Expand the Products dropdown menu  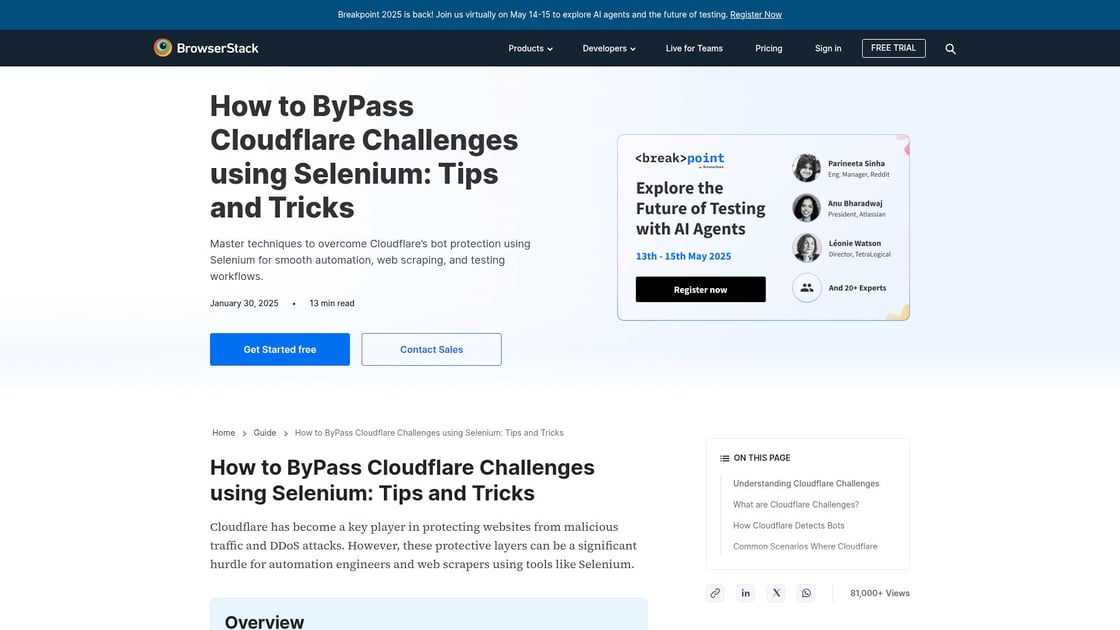click(x=530, y=49)
